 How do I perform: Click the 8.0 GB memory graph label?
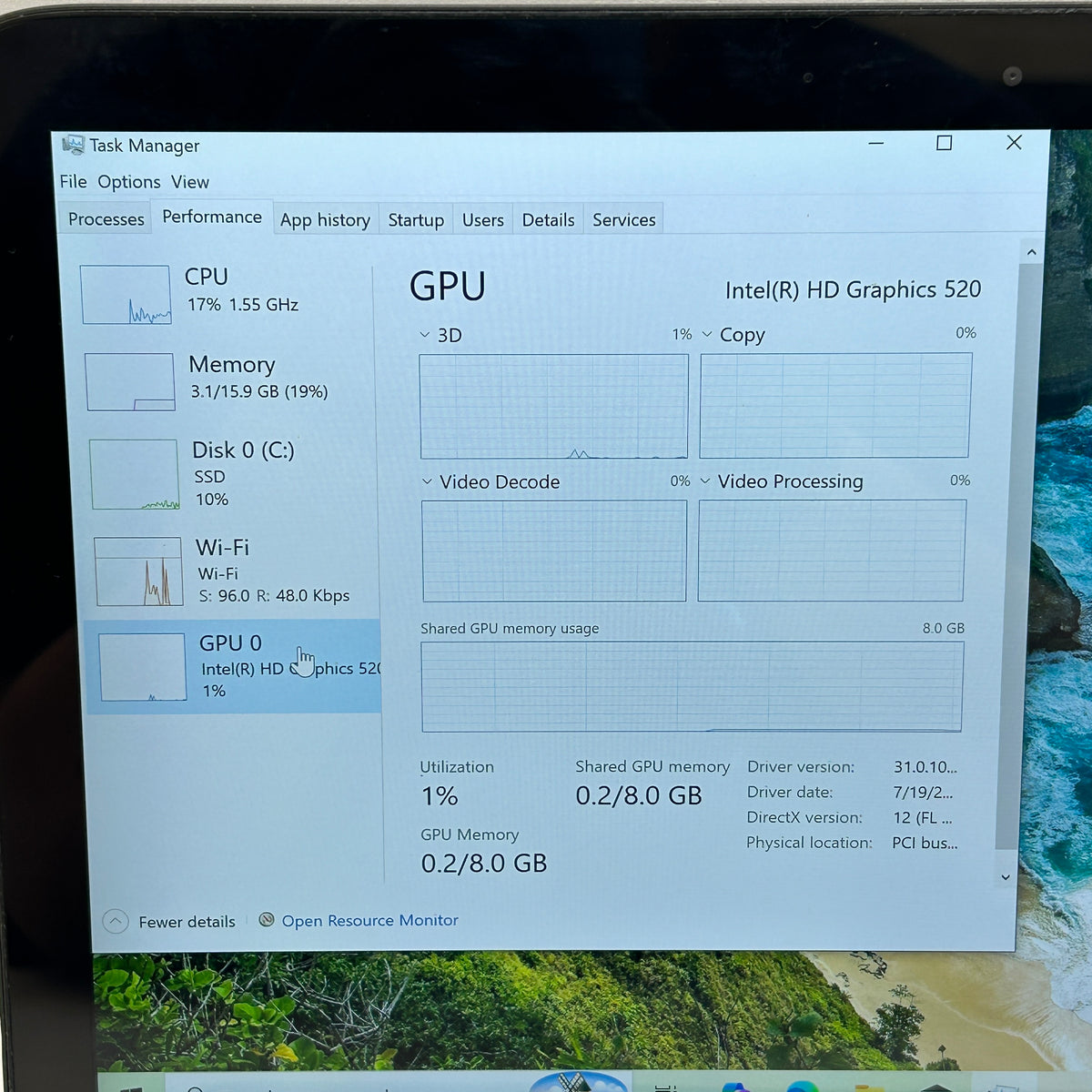coord(944,628)
